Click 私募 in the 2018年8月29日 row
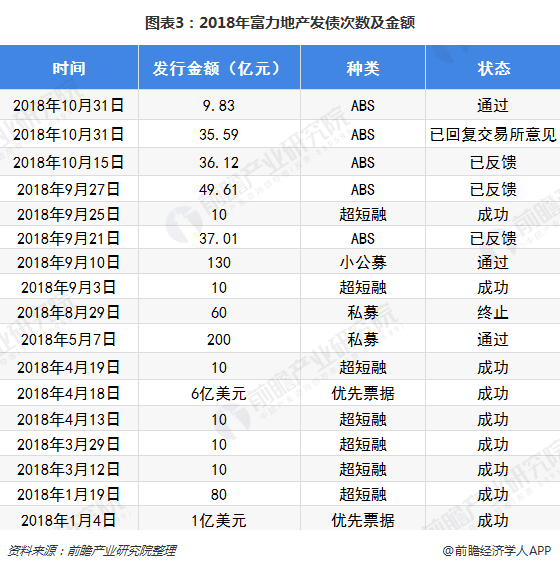The height and width of the screenshot is (569, 560). coord(363,312)
